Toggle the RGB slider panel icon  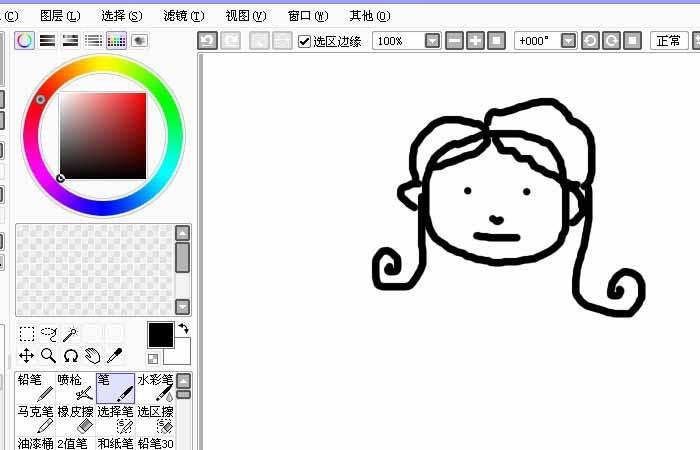48,41
